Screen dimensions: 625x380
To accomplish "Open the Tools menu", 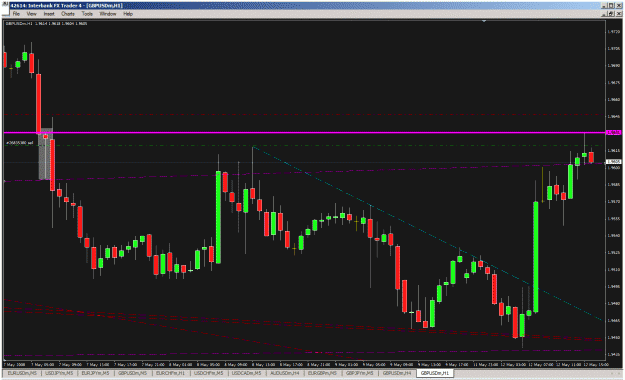I will click(x=87, y=14).
